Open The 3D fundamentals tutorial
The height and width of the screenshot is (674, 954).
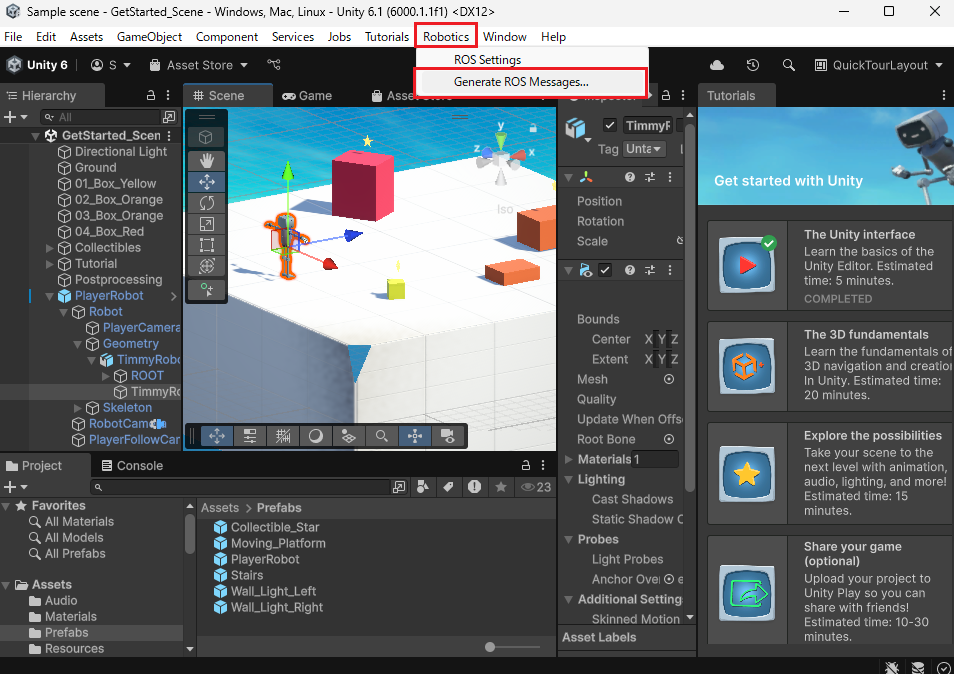pos(830,366)
